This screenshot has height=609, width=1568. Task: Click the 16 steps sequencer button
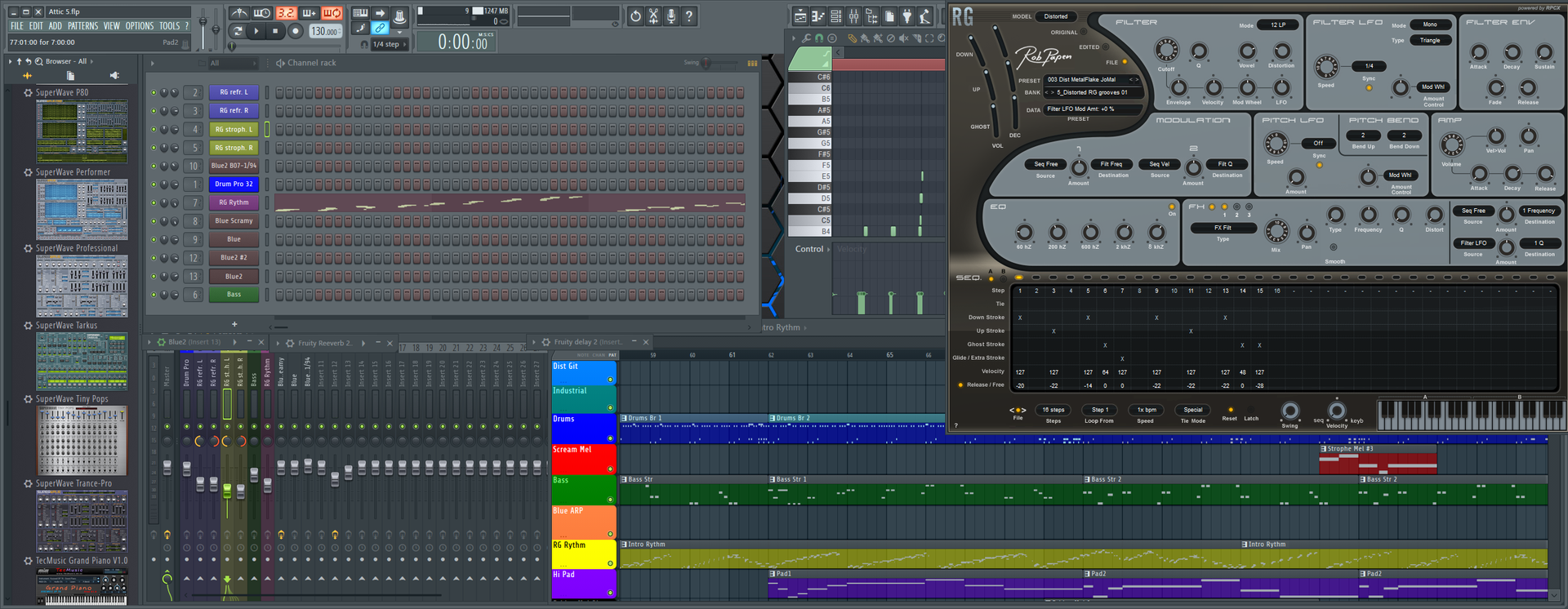(1053, 410)
